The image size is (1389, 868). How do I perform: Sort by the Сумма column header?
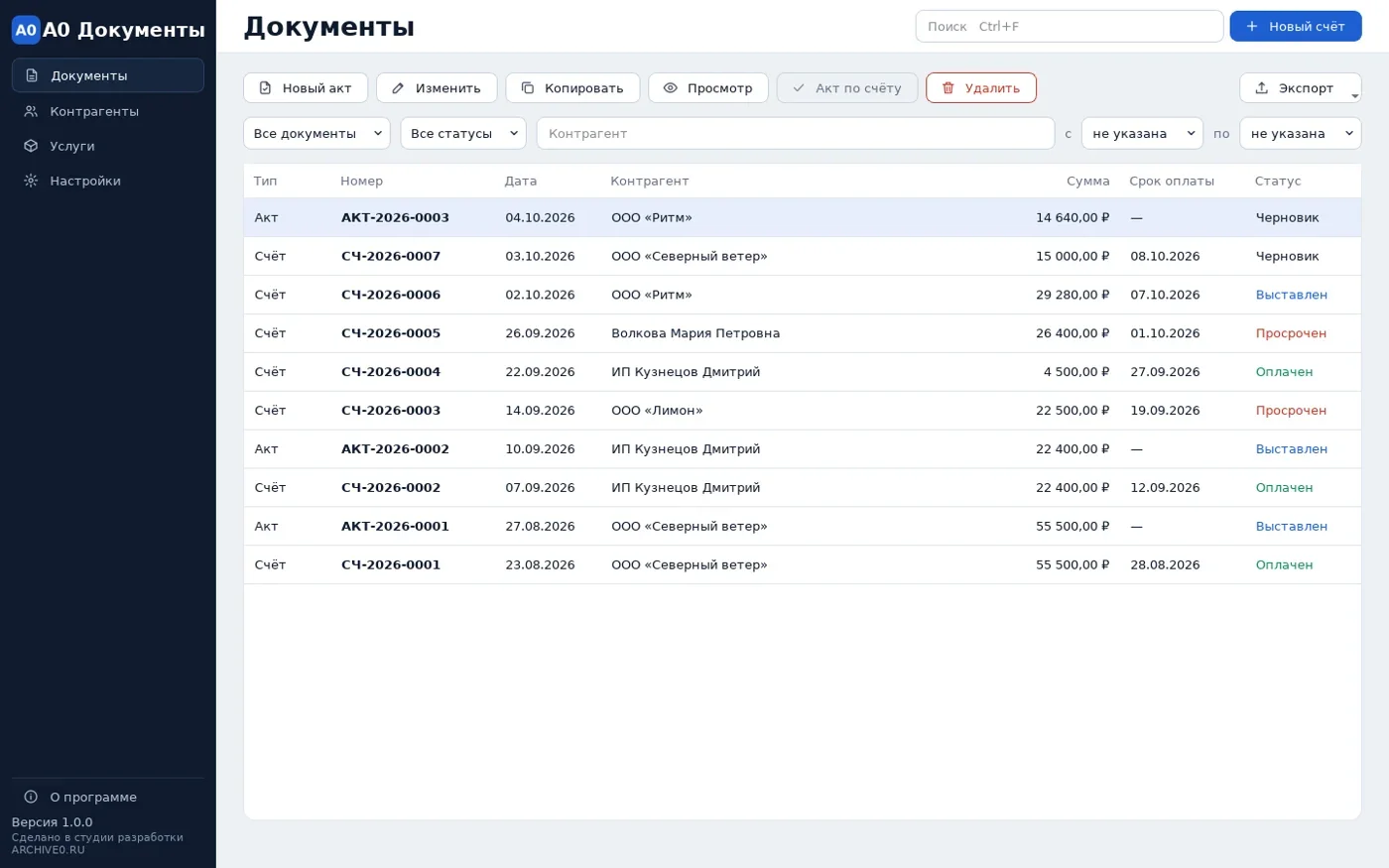click(x=1087, y=181)
